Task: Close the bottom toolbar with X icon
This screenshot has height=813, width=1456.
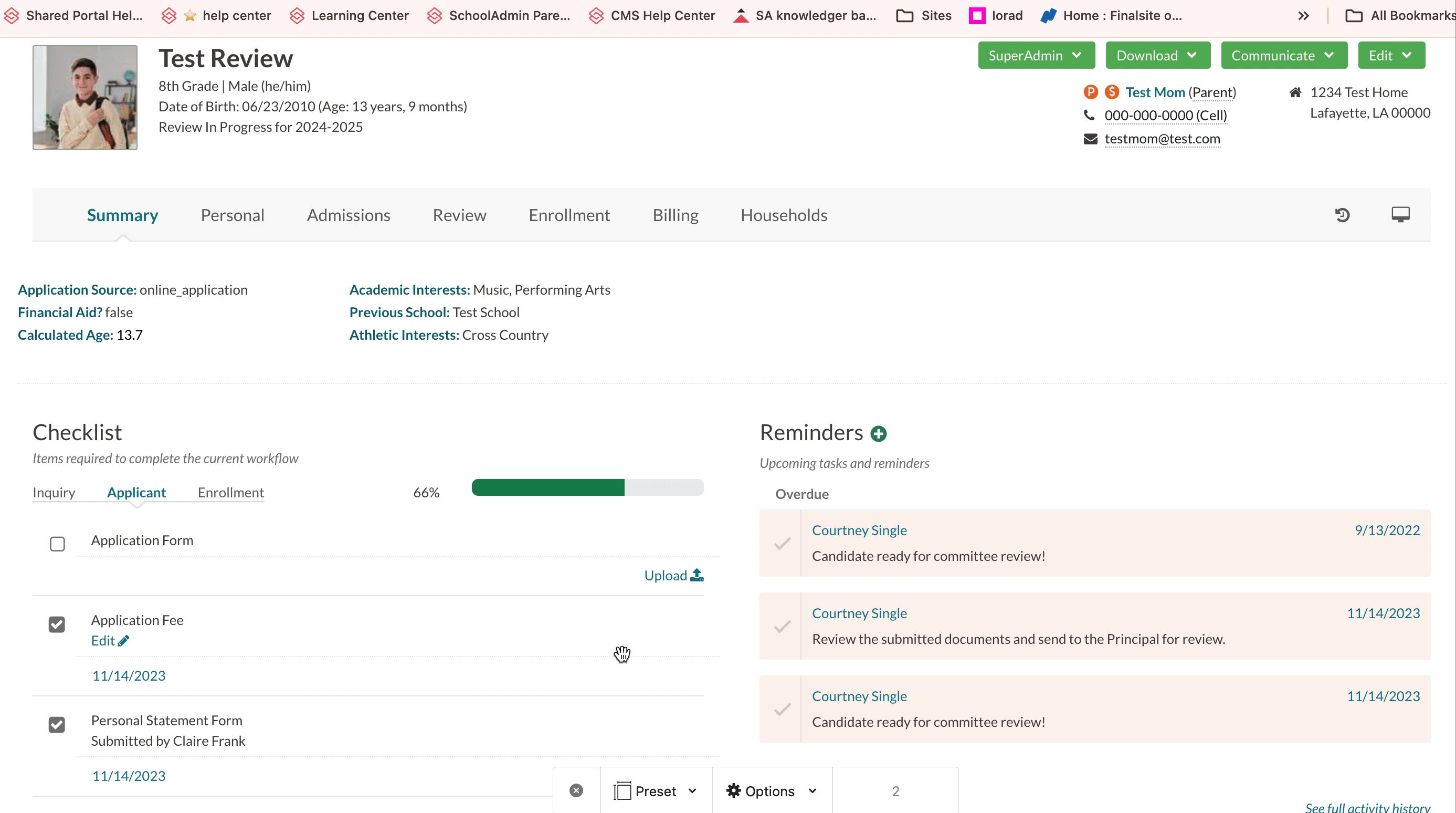Action: [x=576, y=790]
